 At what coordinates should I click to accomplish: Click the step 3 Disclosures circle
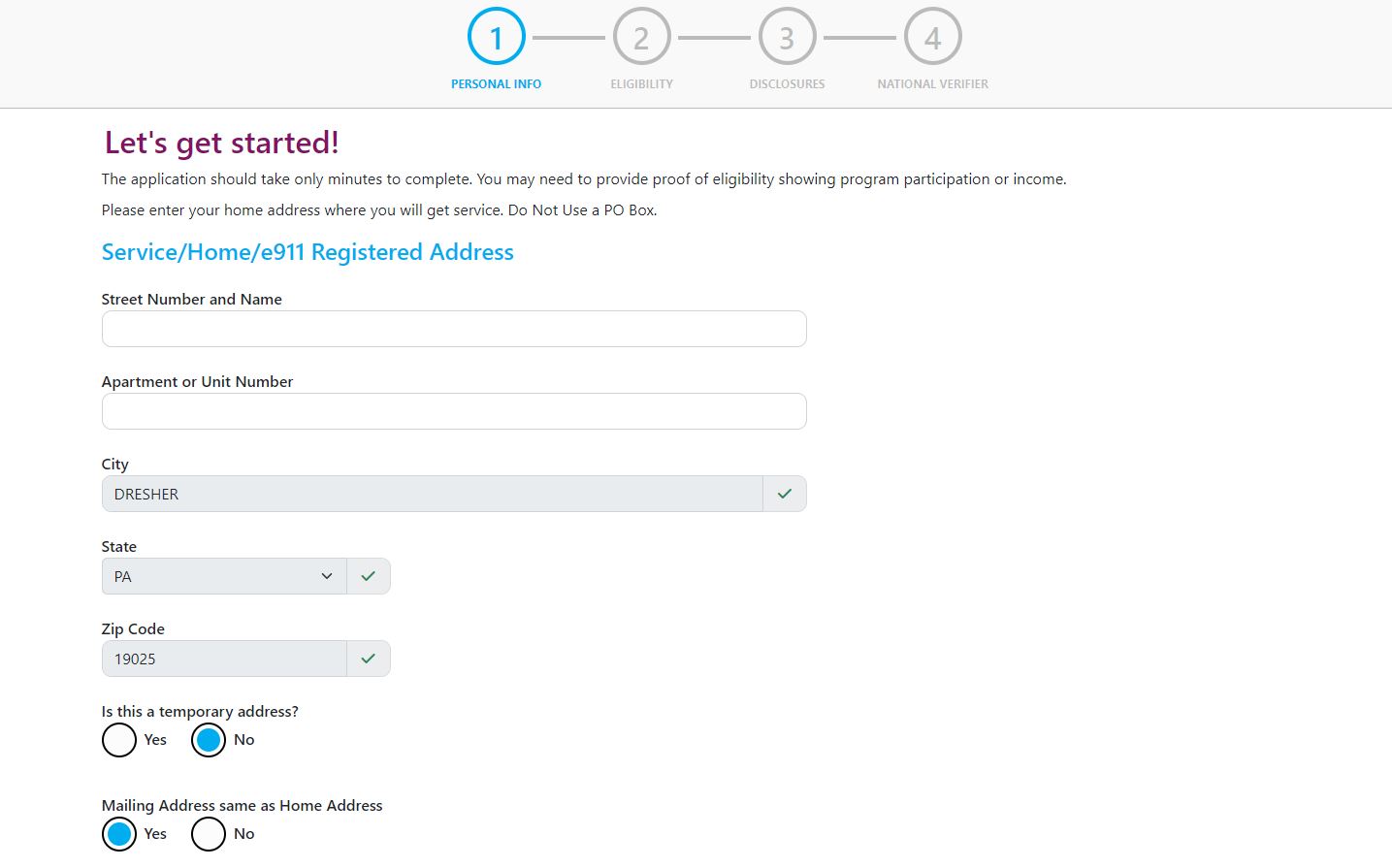787,37
